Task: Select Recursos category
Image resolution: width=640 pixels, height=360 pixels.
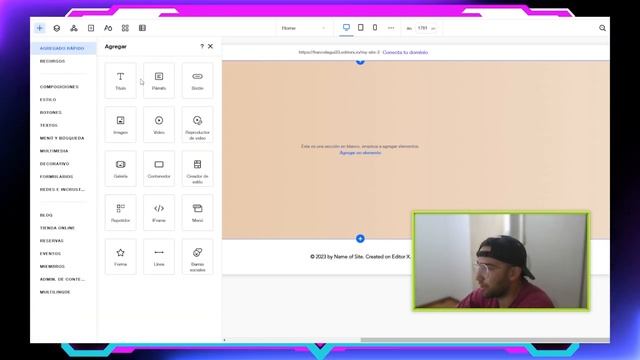Action: click(x=52, y=61)
